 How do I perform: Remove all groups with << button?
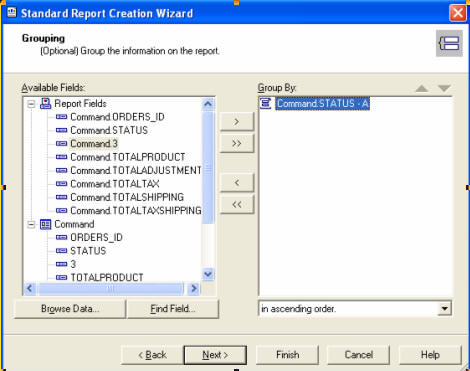[x=237, y=204]
